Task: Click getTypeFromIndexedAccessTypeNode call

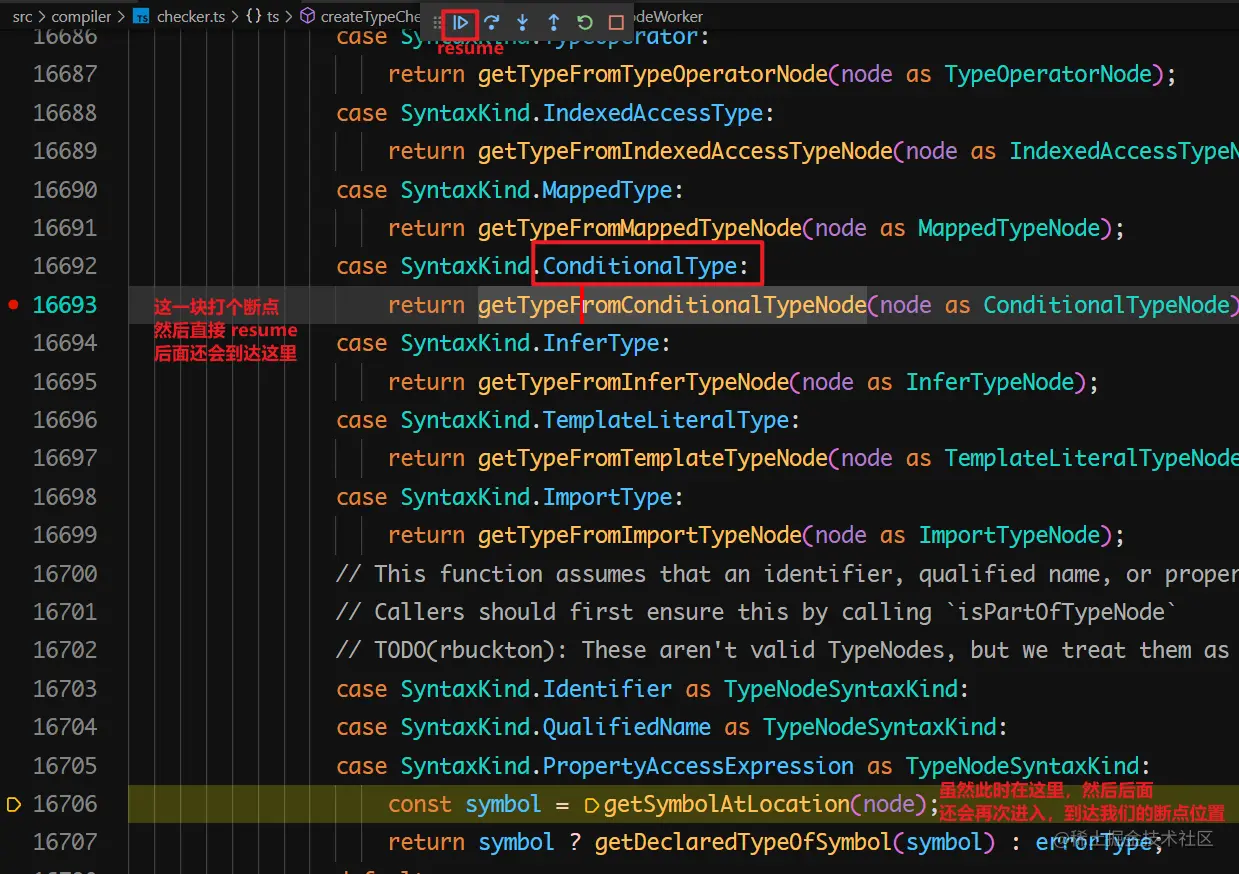Action: 685,151
